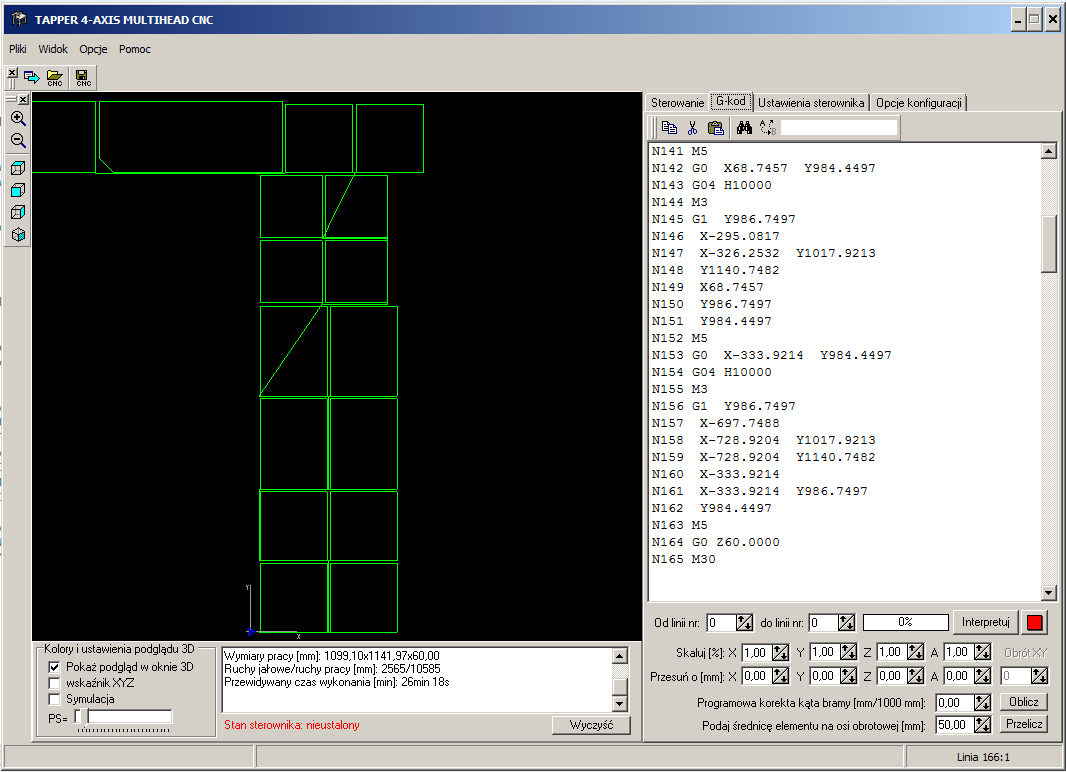Click G-code line N164 G0 Z60.0000
The height and width of the screenshot is (772, 1066).
715,542
